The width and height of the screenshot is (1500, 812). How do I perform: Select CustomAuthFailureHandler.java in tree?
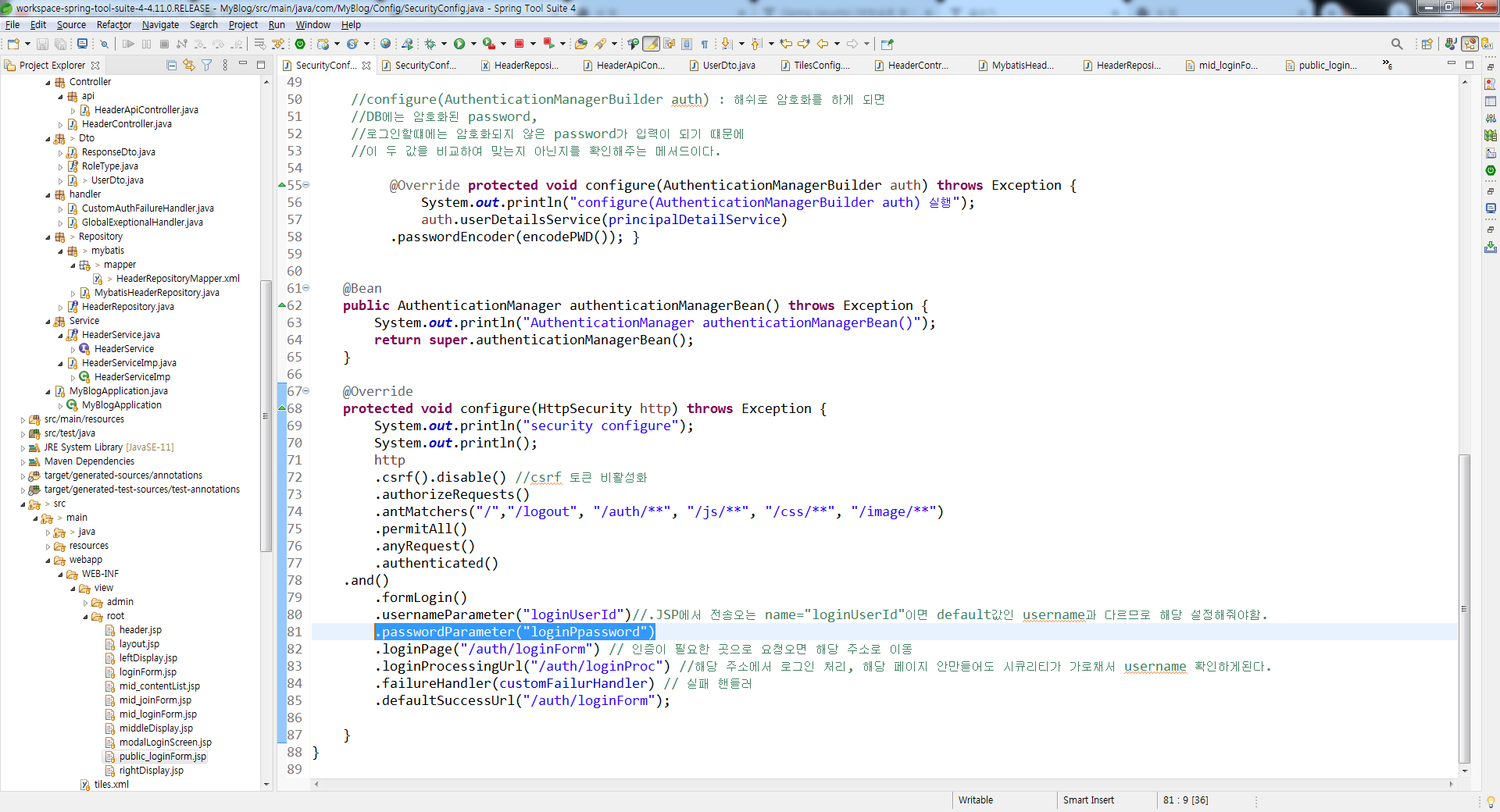point(148,208)
